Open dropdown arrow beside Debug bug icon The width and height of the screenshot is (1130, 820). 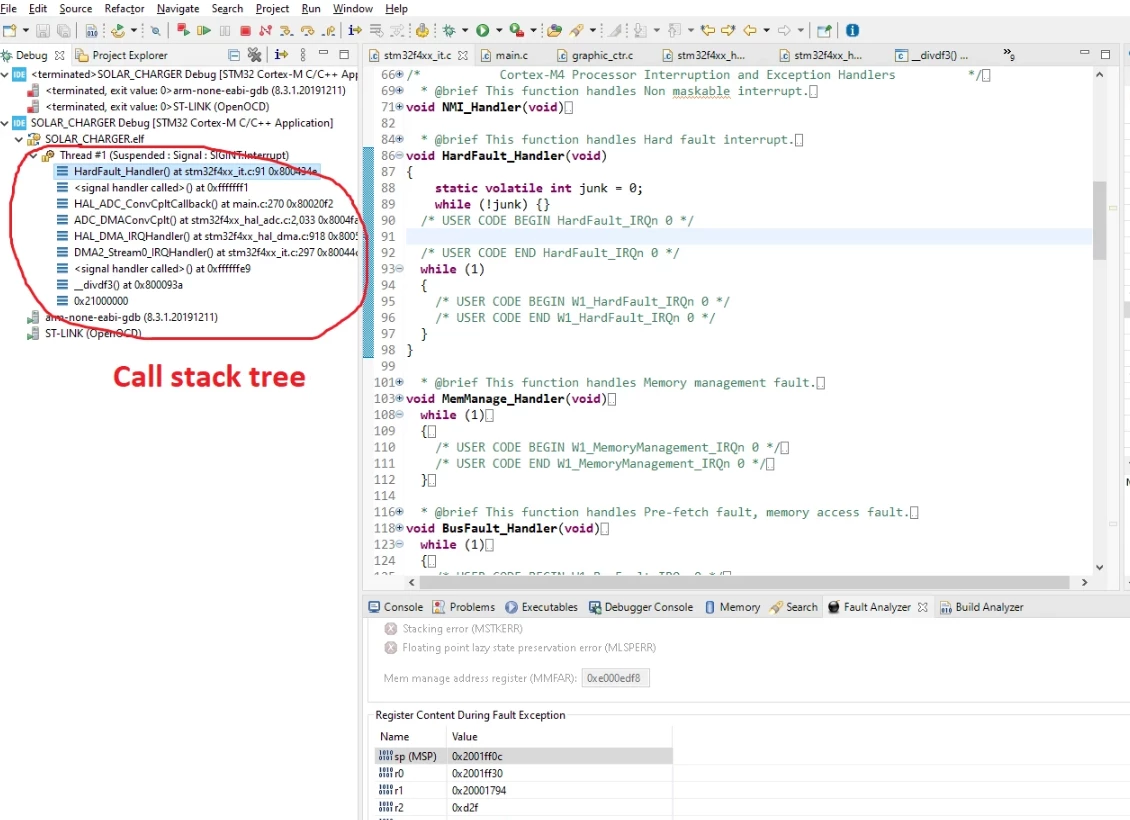pos(465,30)
